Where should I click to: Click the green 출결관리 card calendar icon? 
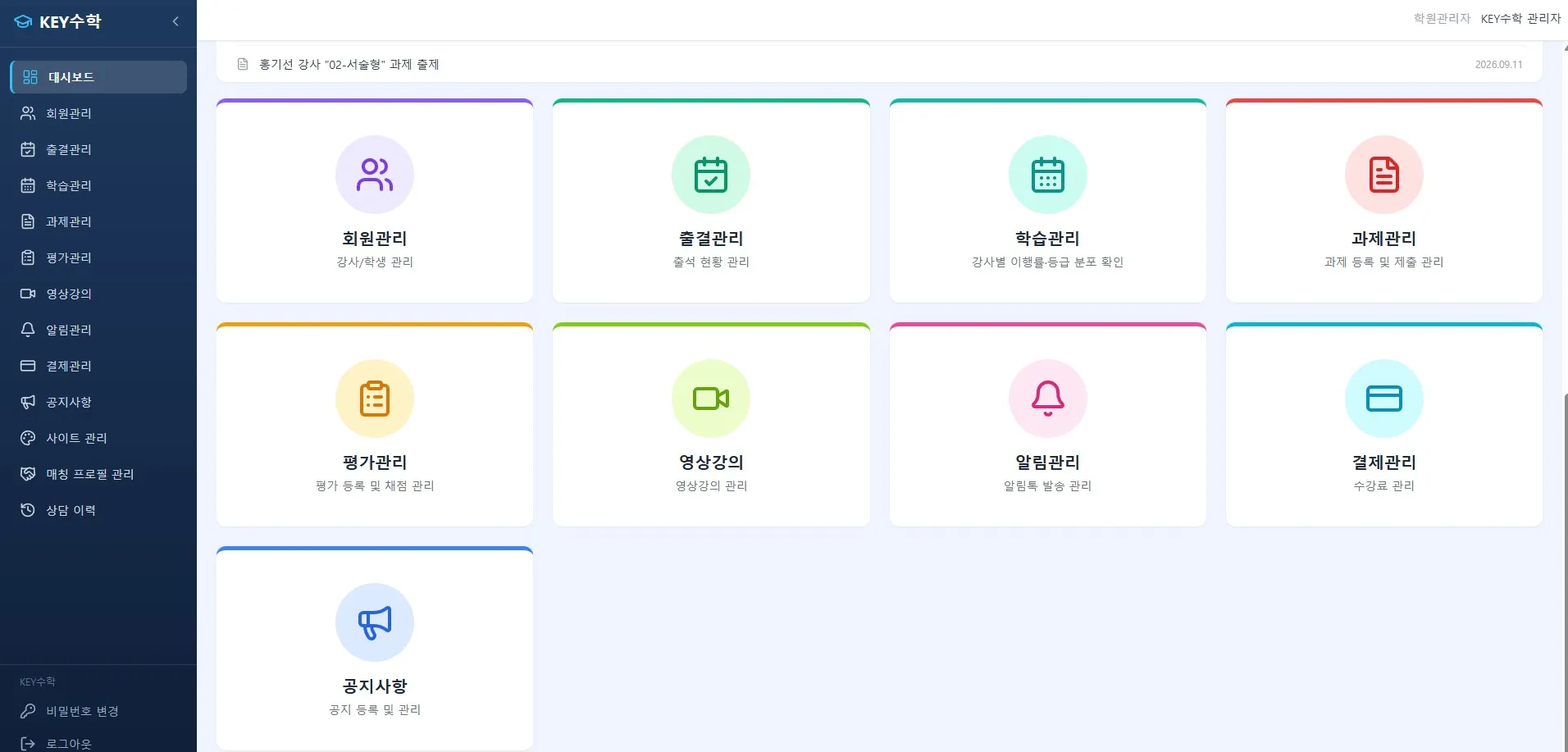(x=711, y=175)
